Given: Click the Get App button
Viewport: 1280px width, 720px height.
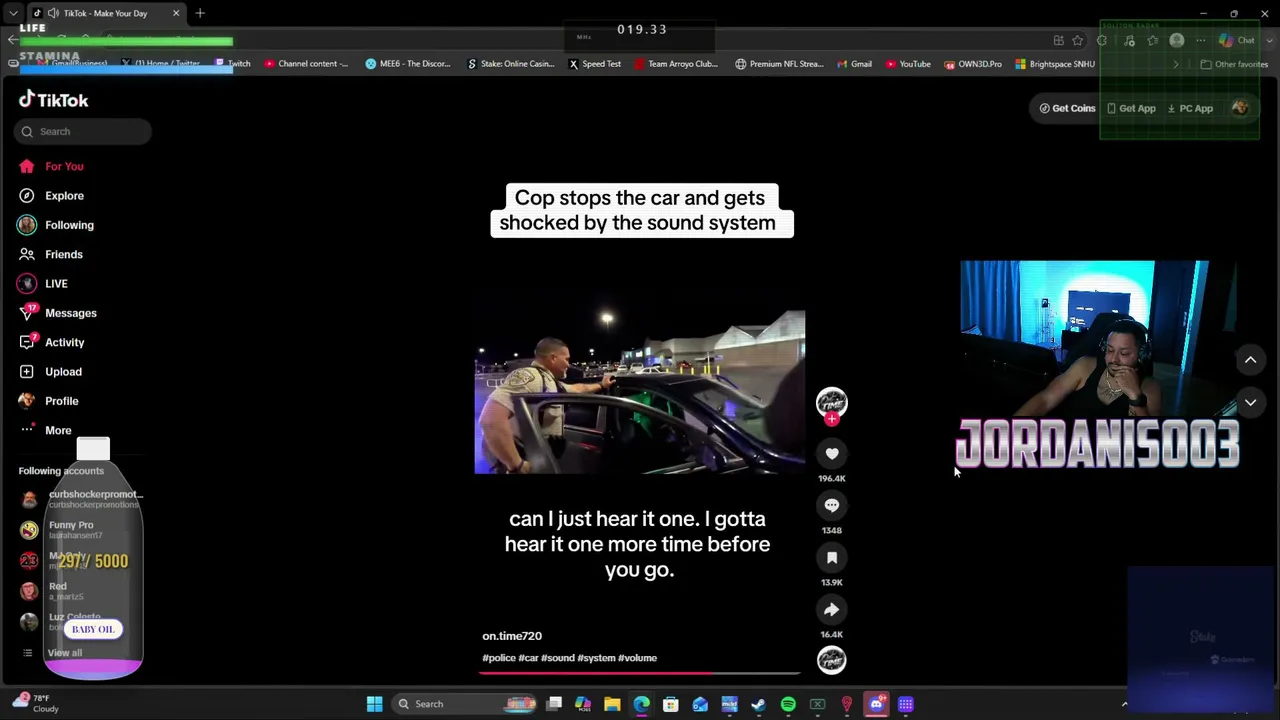Looking at the screenshot, I should 1131,108.
